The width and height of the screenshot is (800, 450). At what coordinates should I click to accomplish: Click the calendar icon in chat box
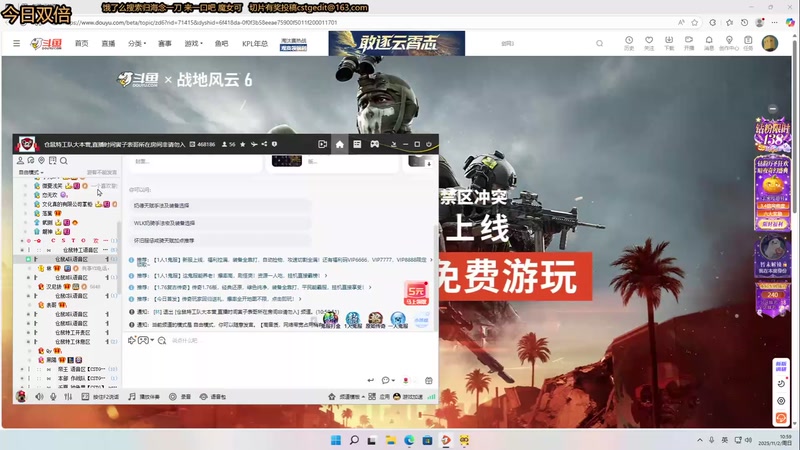tap(429, 380)
